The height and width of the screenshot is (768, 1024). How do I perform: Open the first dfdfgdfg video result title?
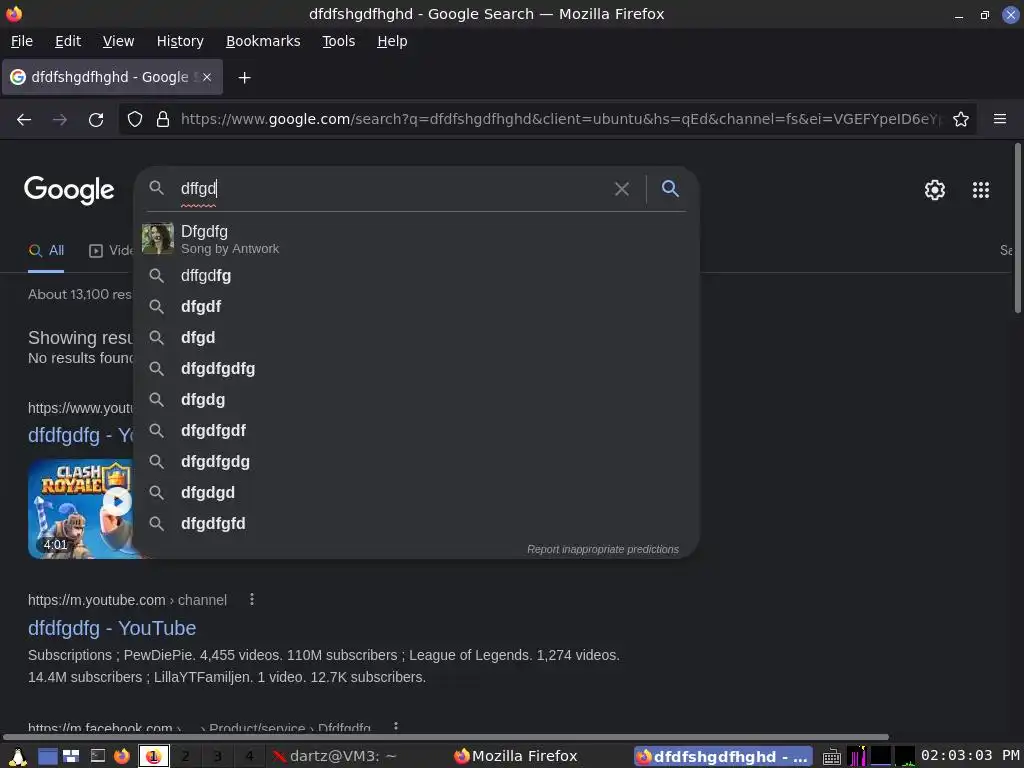click(80, 435)
